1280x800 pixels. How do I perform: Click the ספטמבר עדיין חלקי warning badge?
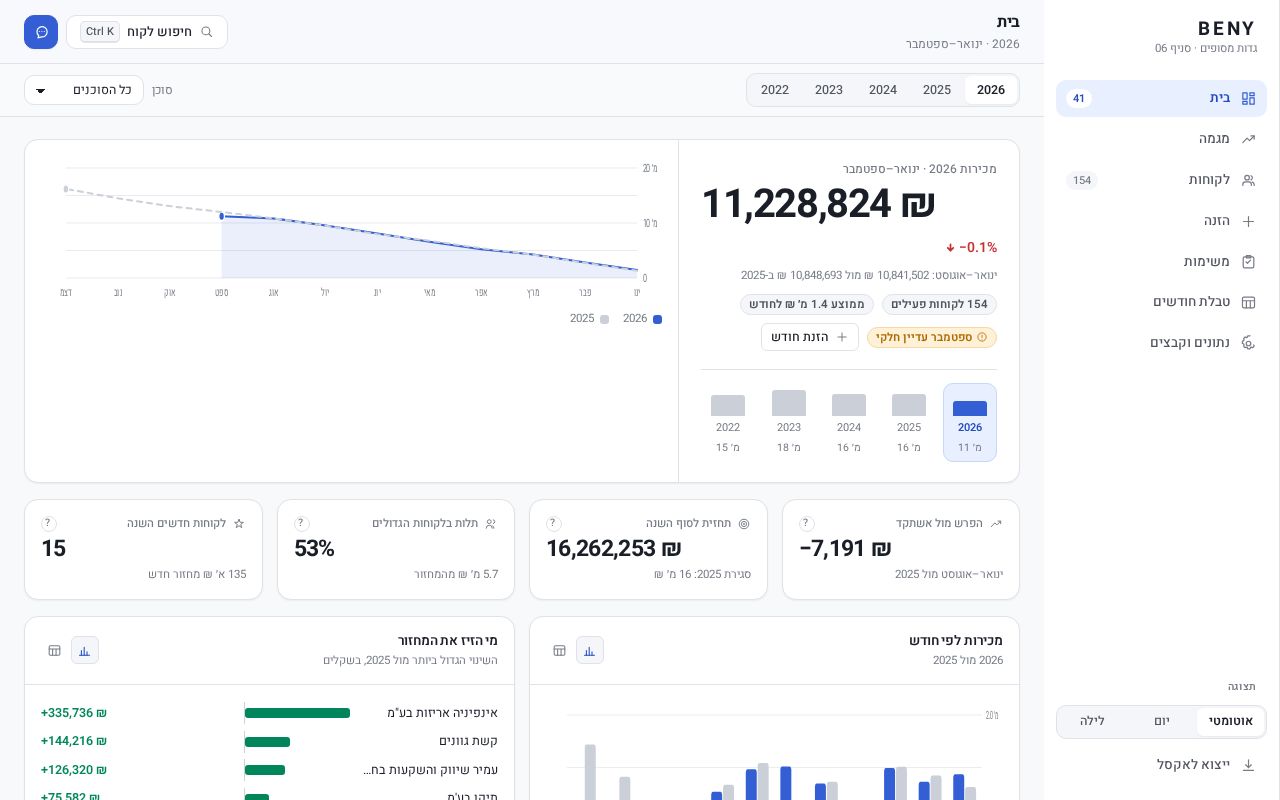(x=932, y=337)
